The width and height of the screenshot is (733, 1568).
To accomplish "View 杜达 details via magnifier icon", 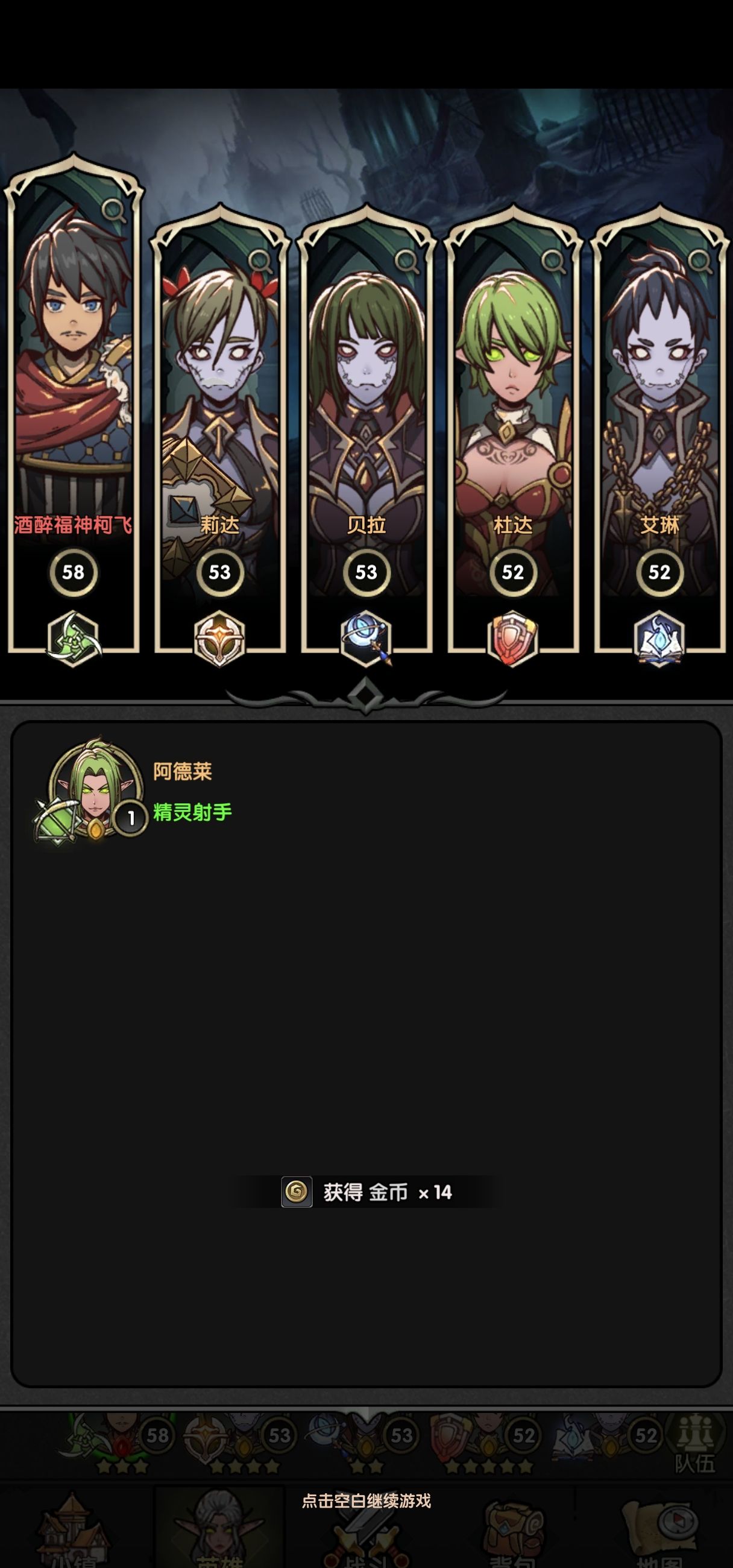I will coord(553,261).
